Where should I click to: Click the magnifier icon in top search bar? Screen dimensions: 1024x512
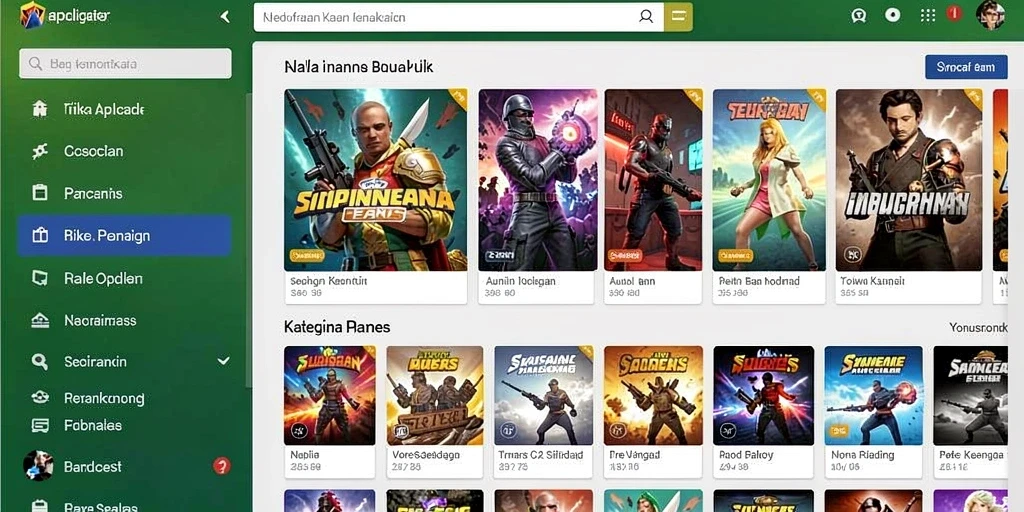pos(646,17)
